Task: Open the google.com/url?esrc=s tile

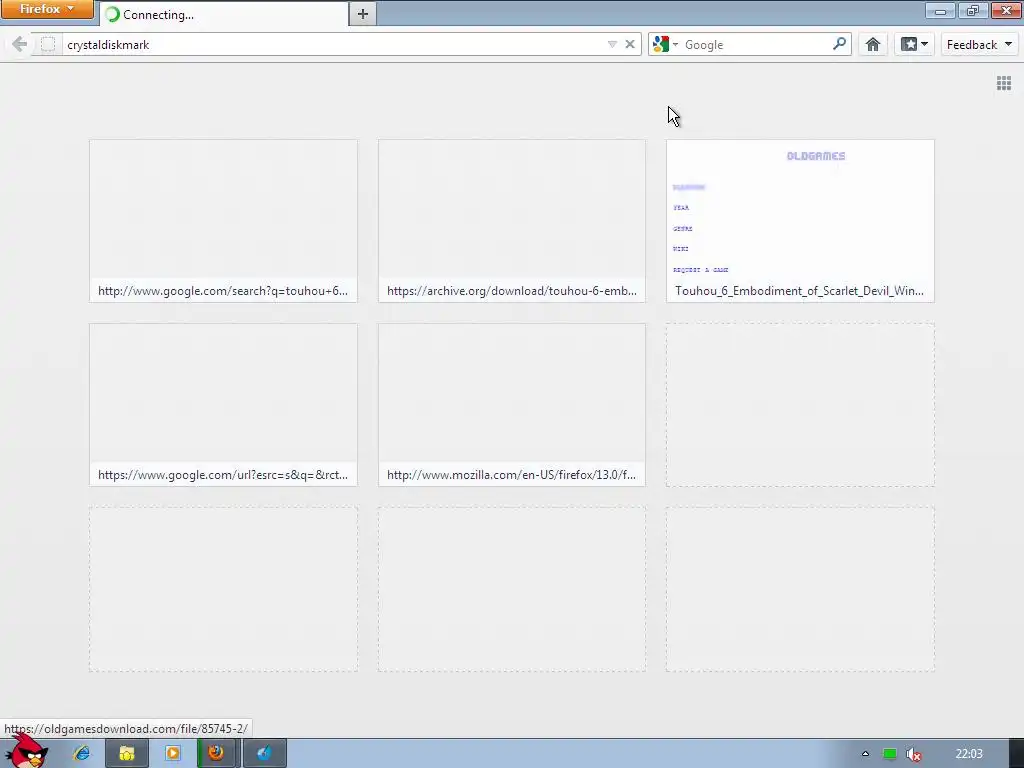Action: 223,405
